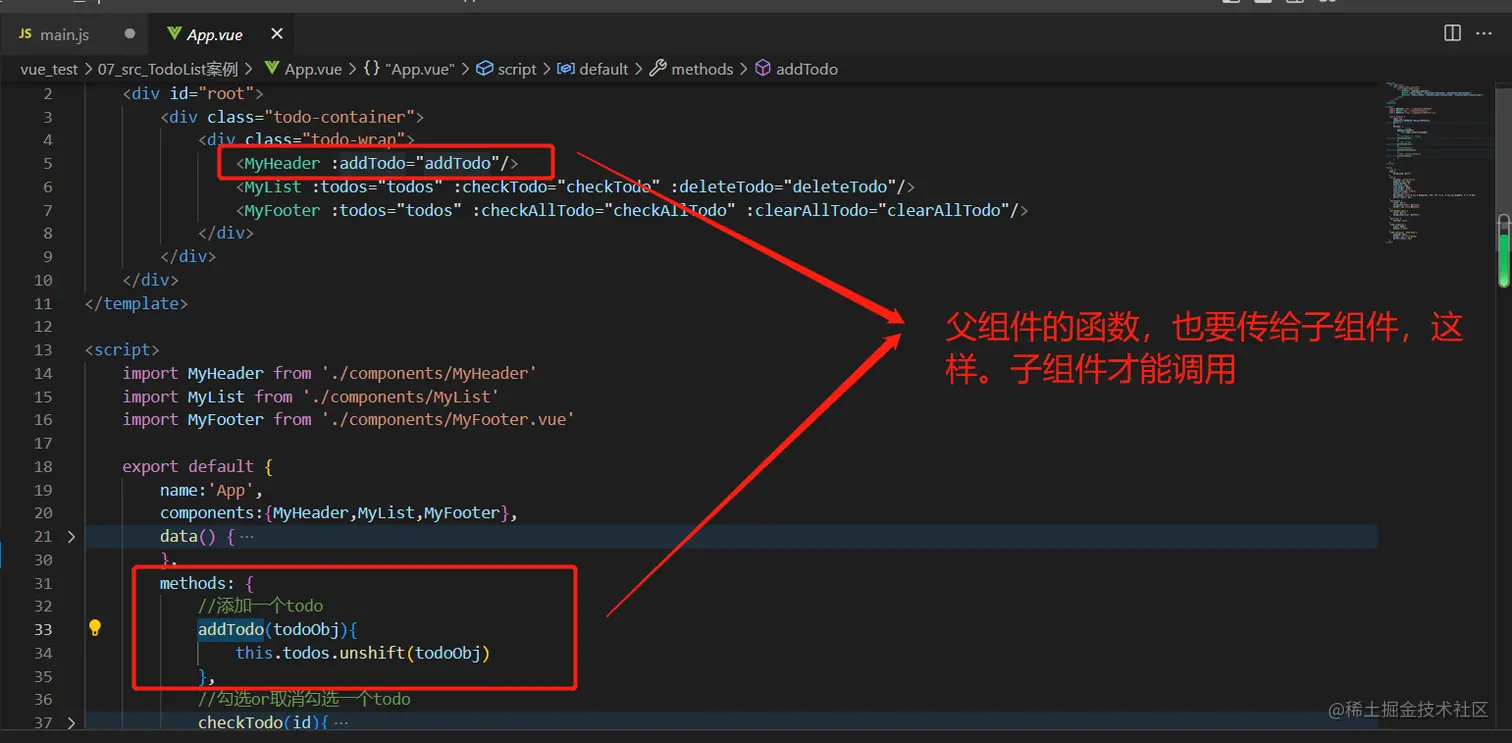Select line number 5 in gutter
This screenshot has width=1512, height=743.
point(48,163)
